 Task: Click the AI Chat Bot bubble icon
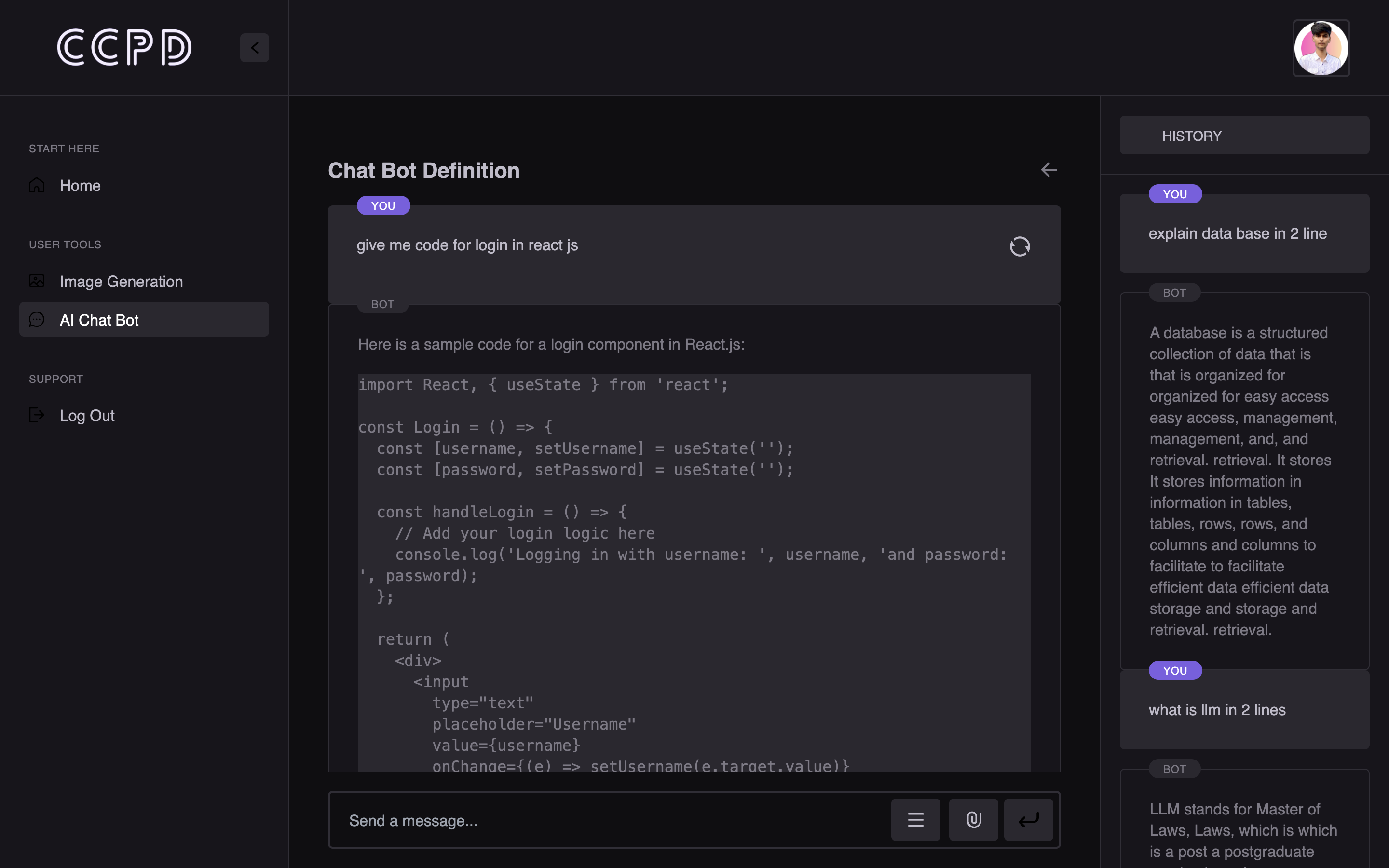point(37,319)
